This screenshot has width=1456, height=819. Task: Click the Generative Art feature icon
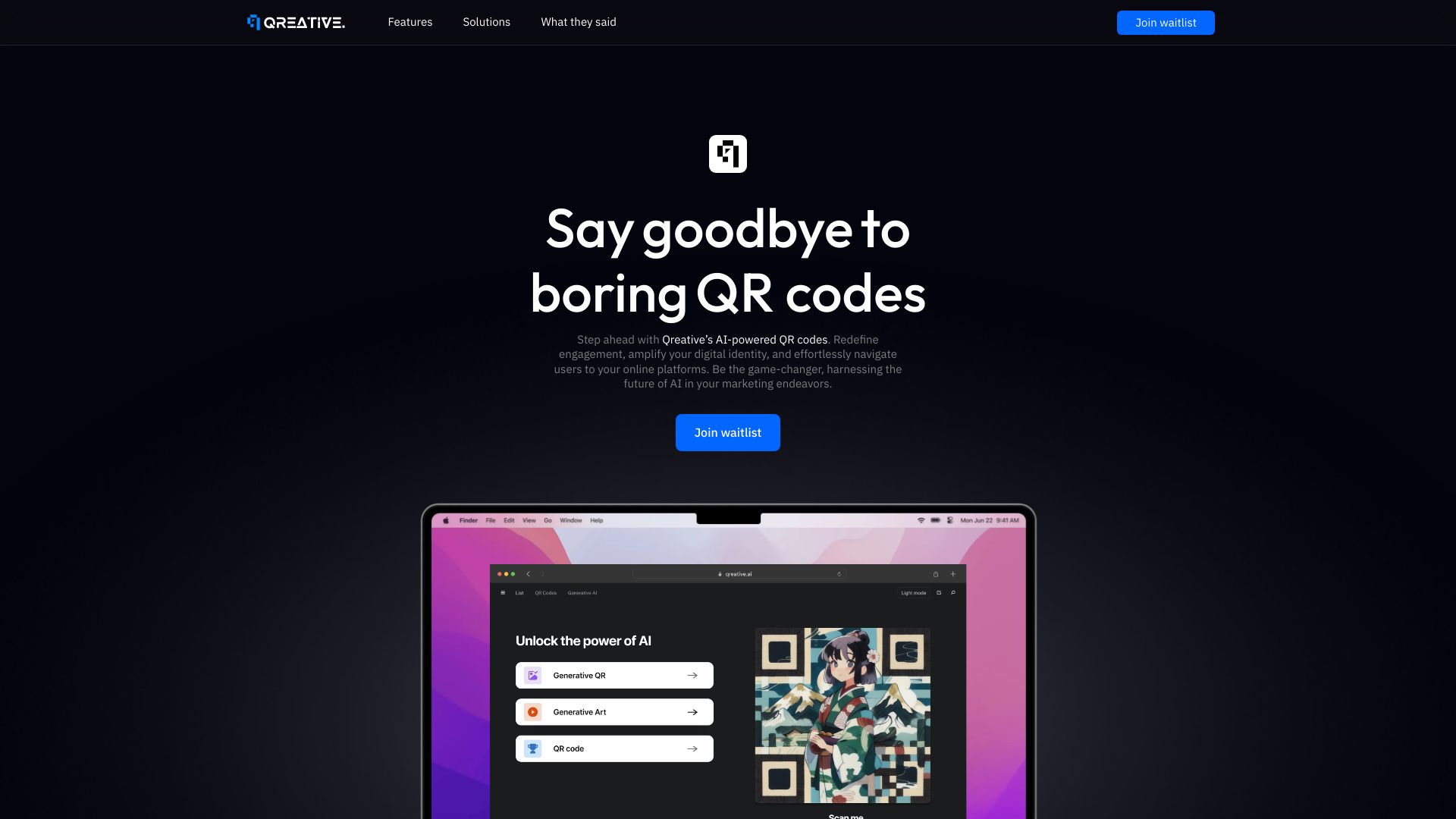pos(534,712)
